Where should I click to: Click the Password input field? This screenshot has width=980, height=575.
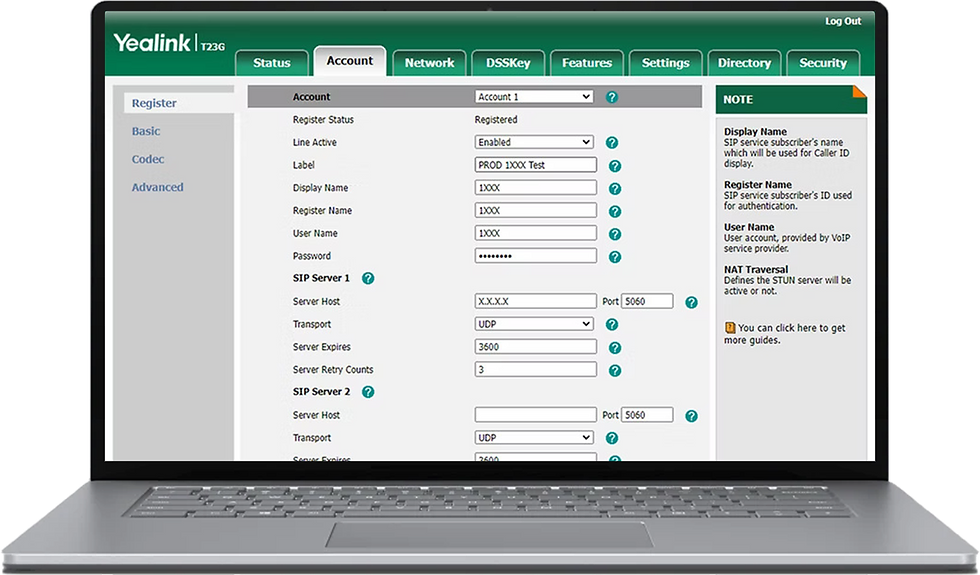tap(536, 256)
